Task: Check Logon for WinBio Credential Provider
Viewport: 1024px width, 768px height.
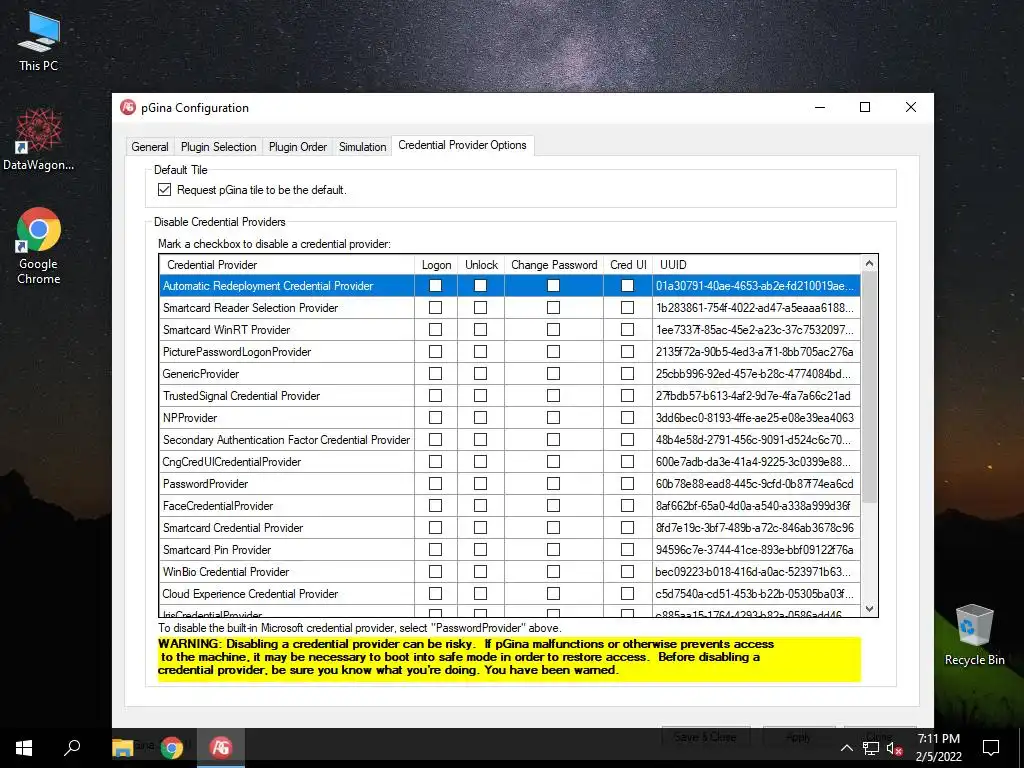Action: [x=436, y=572]
